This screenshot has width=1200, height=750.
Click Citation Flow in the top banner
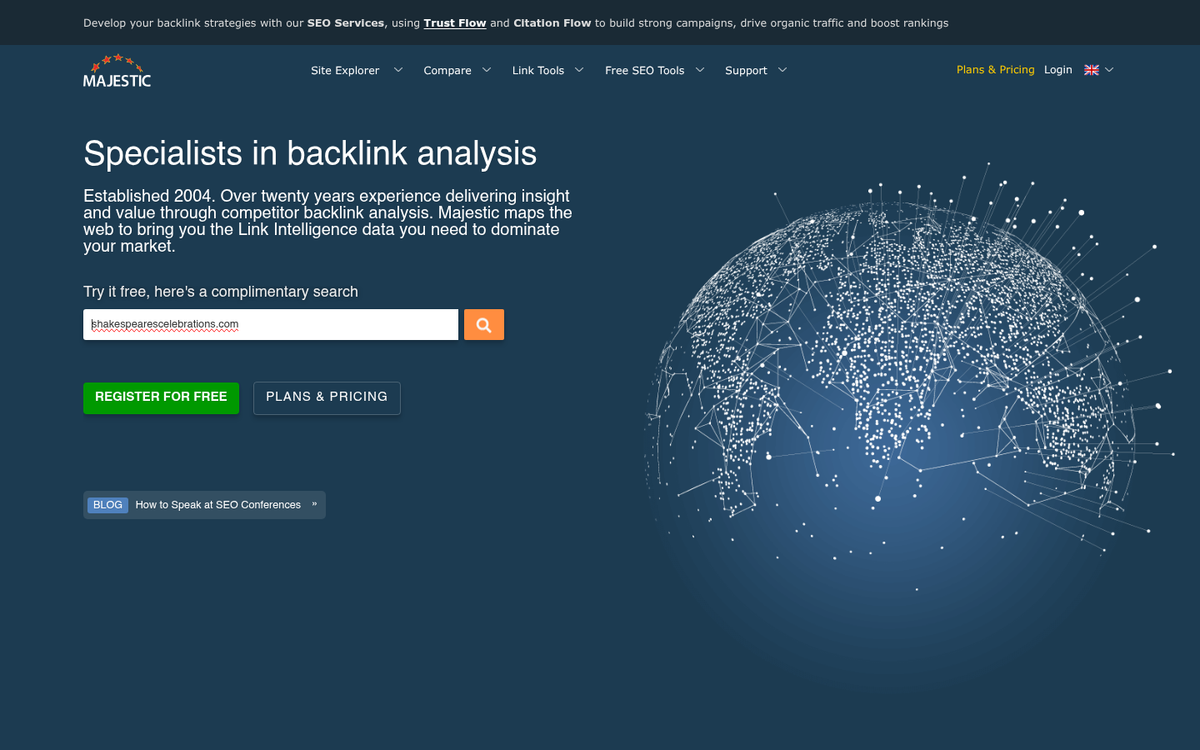(x=552, y=23)
